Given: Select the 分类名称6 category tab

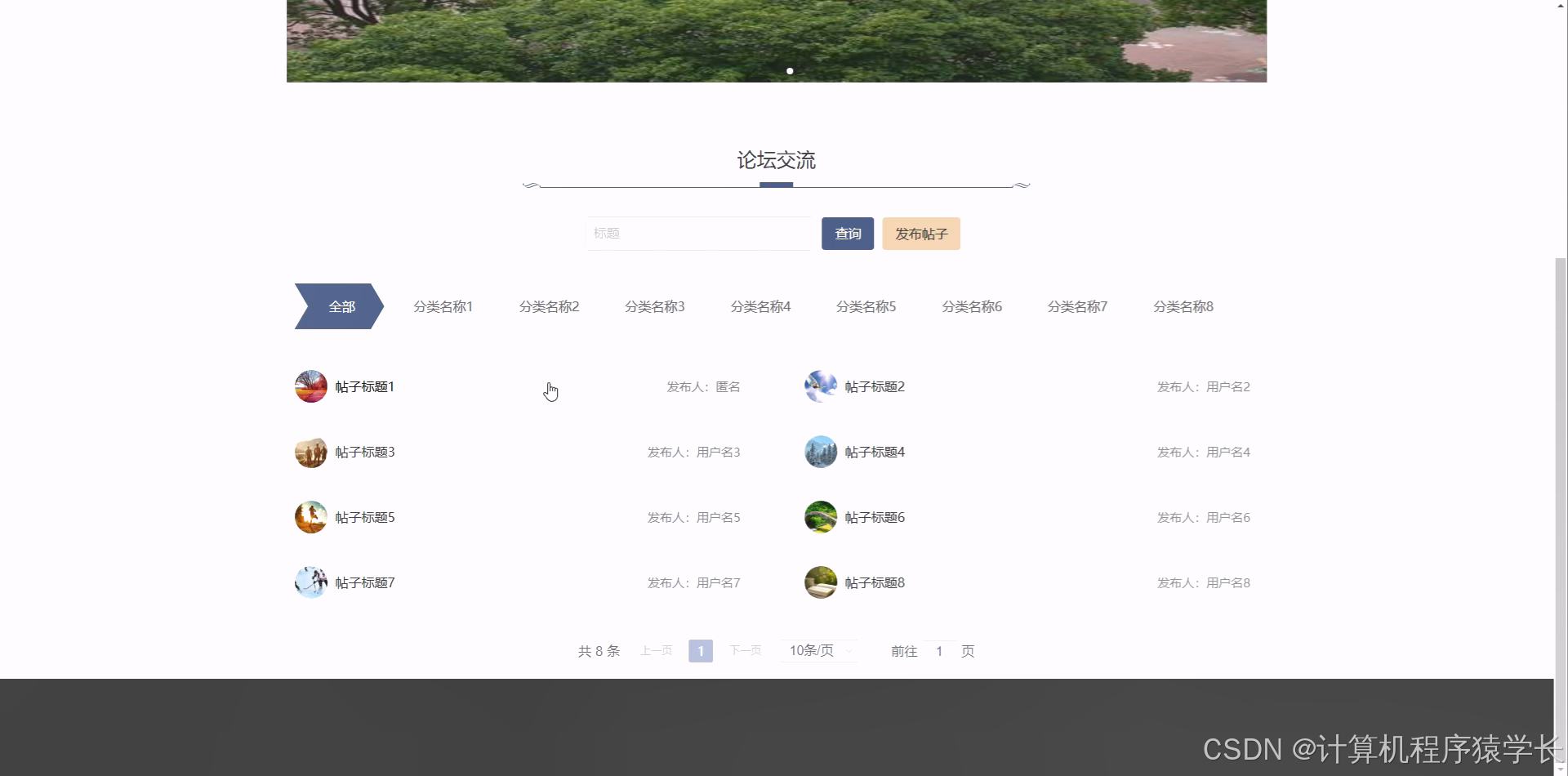Looking at the screenshot, I should click(971, 305).
